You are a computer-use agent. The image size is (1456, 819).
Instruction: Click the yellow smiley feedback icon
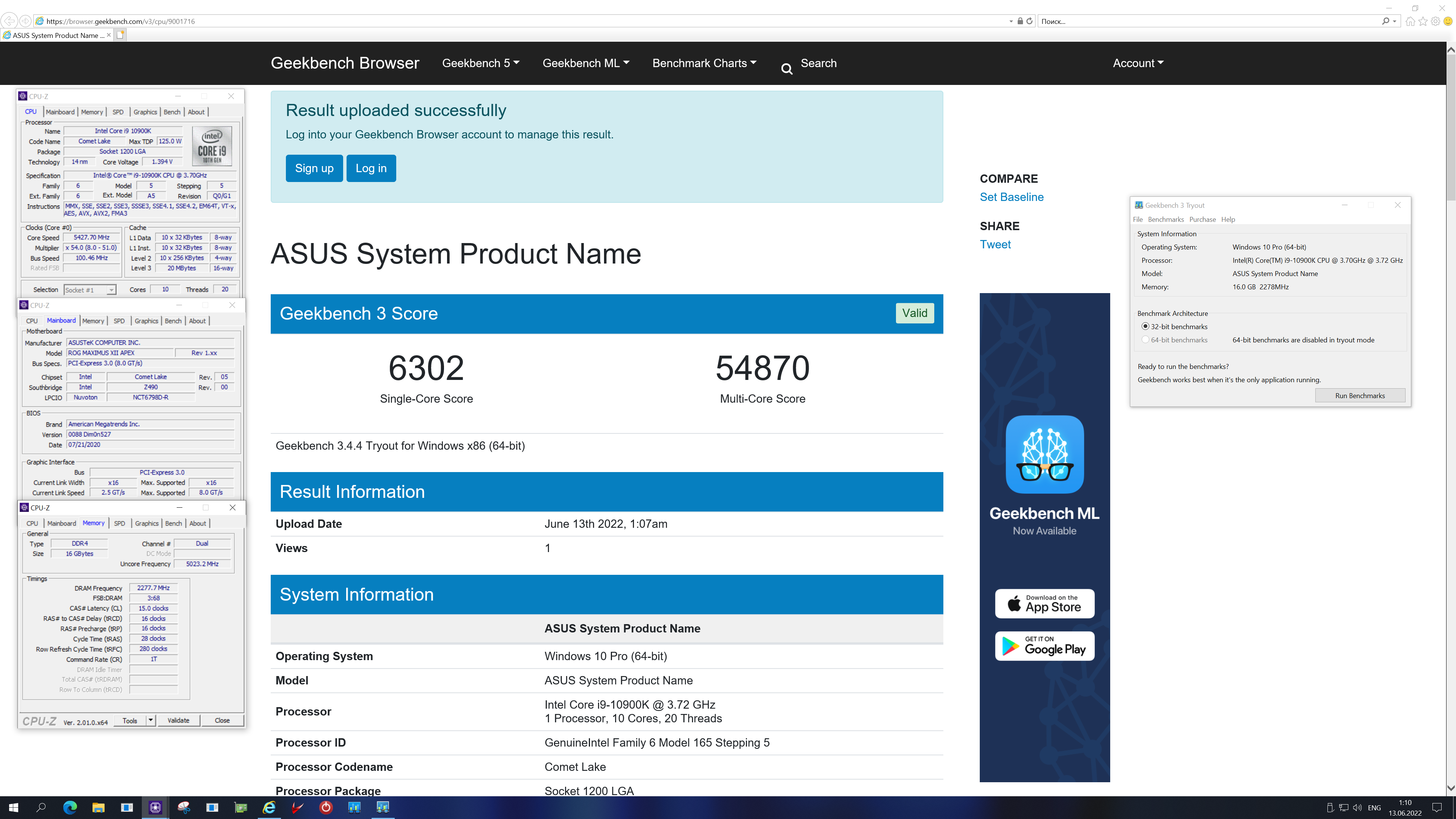click(1448, 22)
